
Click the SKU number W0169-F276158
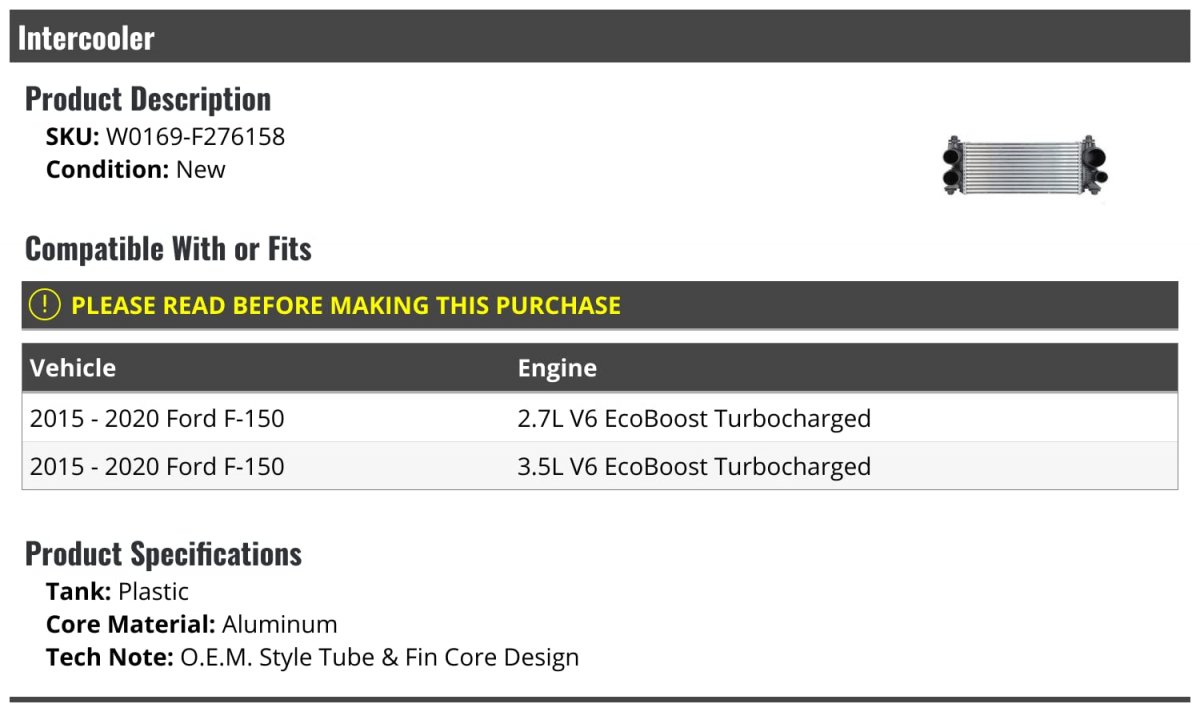(196, 137)
